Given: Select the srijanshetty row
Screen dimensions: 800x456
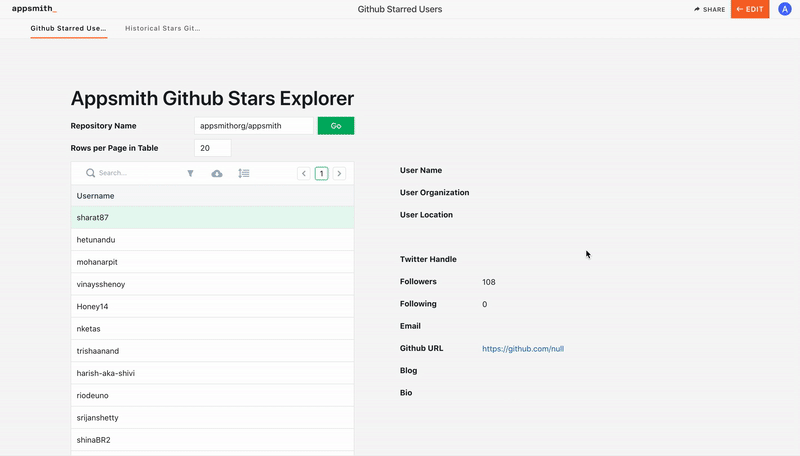Looking at the screenshot, I should [212, 418].
